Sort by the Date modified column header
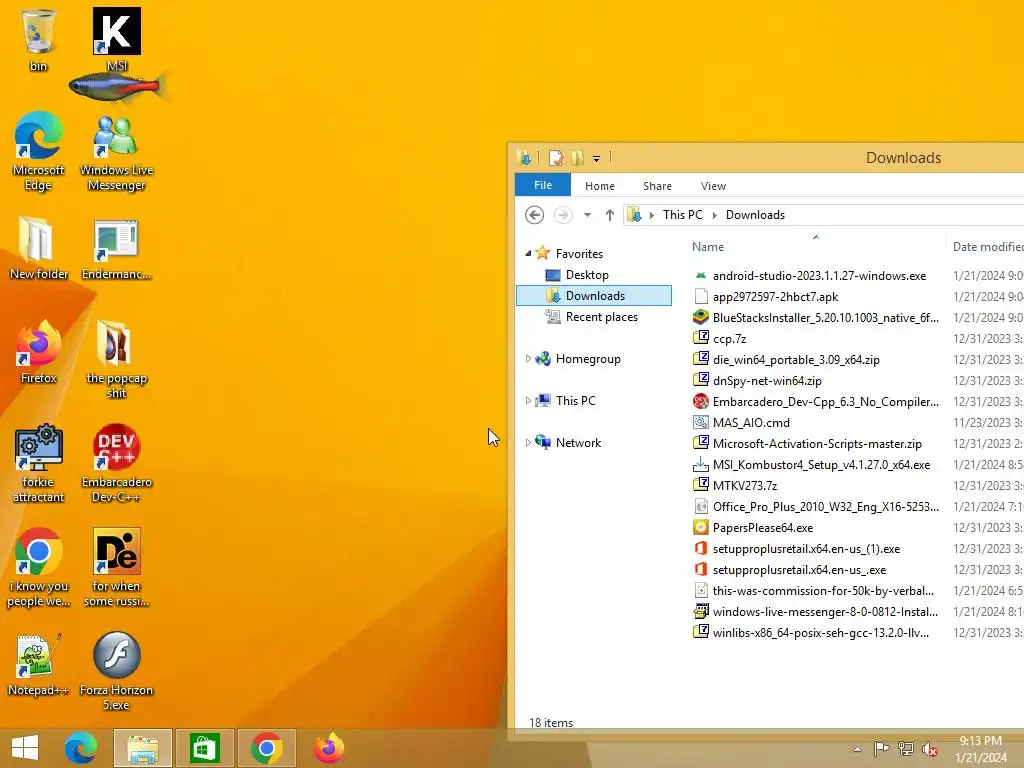This screenshot has width=1024, height=768. coord(986,246)
